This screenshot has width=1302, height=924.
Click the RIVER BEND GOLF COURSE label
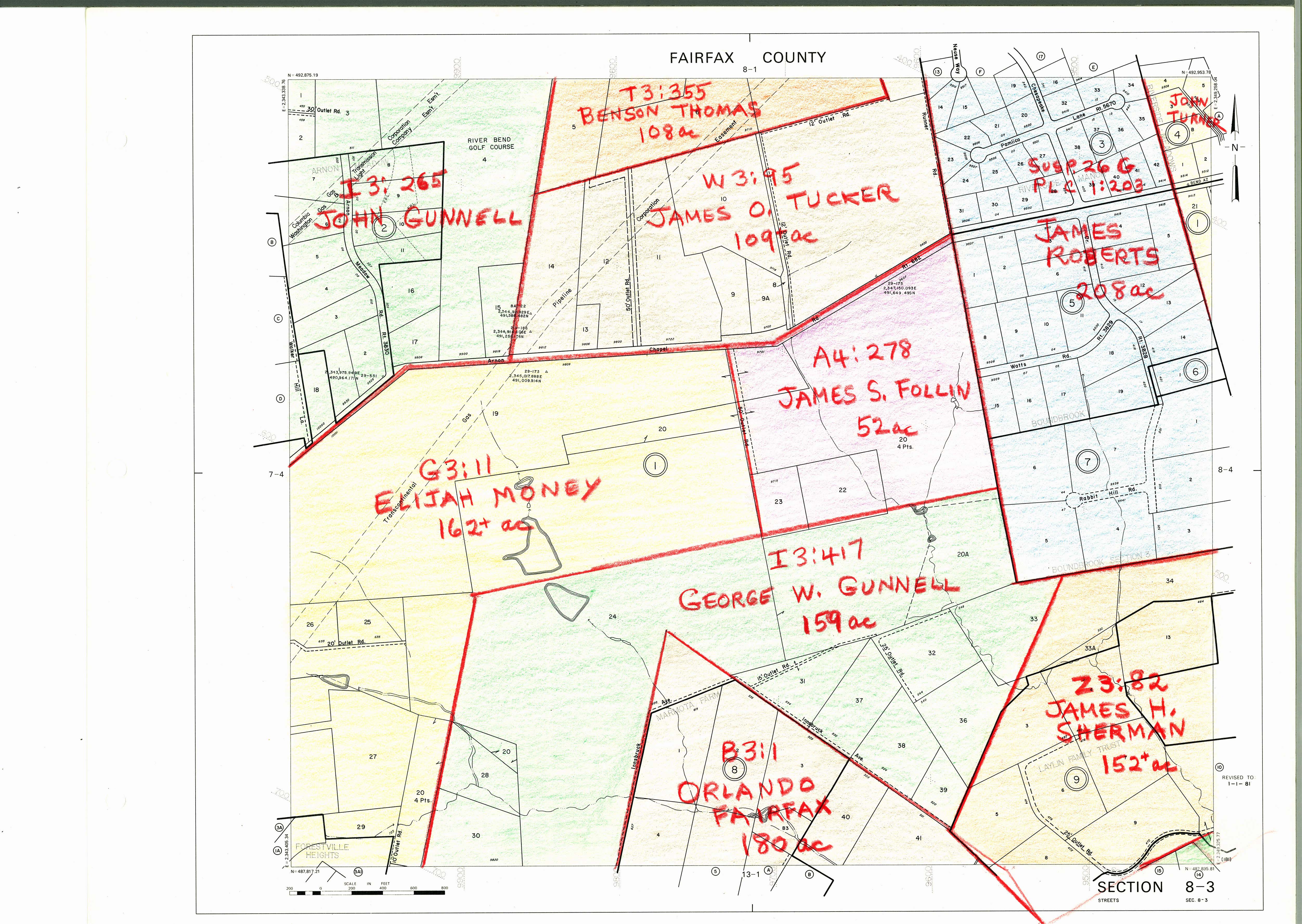[x=490, y=143]
